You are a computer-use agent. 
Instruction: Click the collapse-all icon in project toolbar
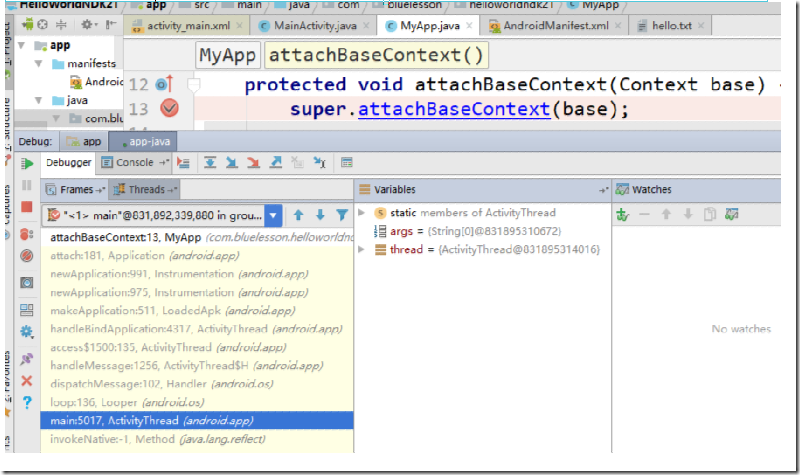[x=61, y=24]
